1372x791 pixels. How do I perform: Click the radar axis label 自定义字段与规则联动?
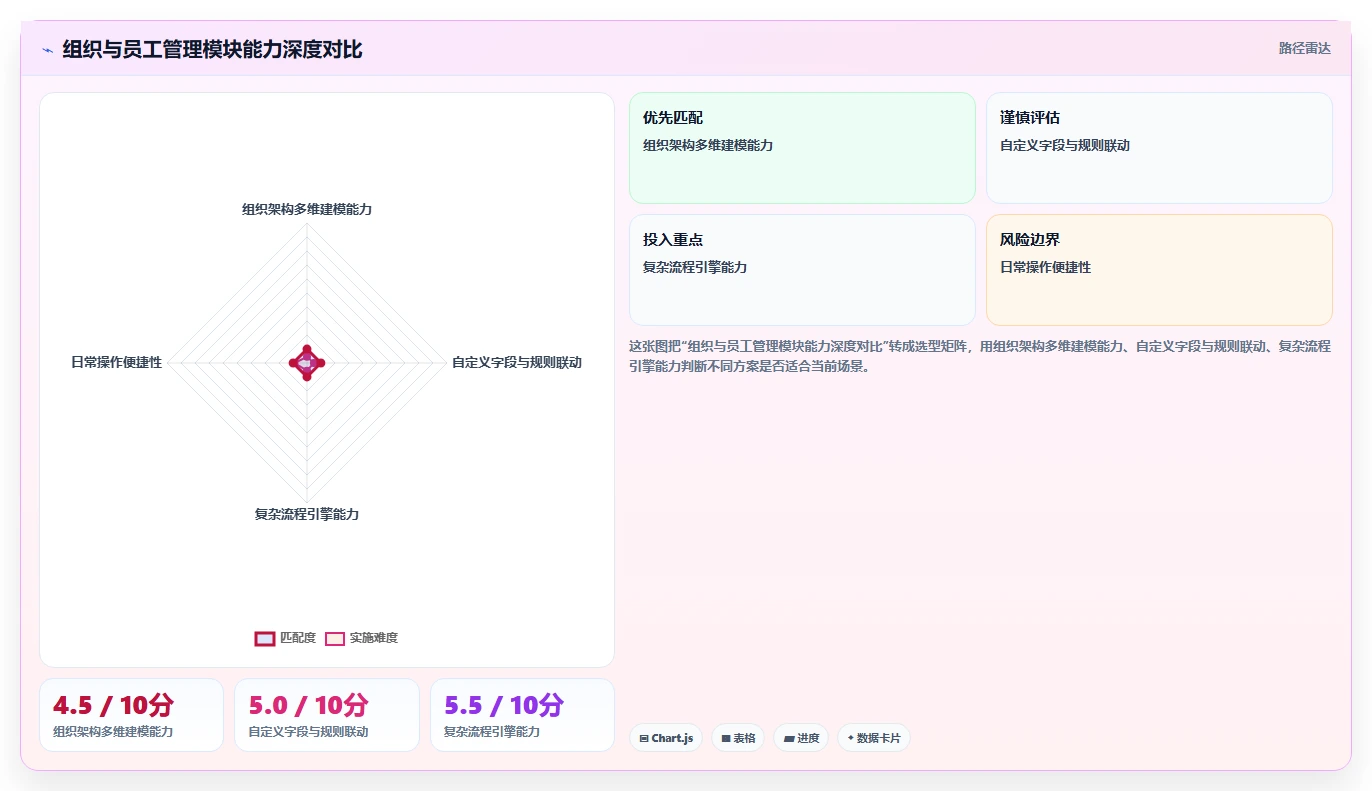517,362
